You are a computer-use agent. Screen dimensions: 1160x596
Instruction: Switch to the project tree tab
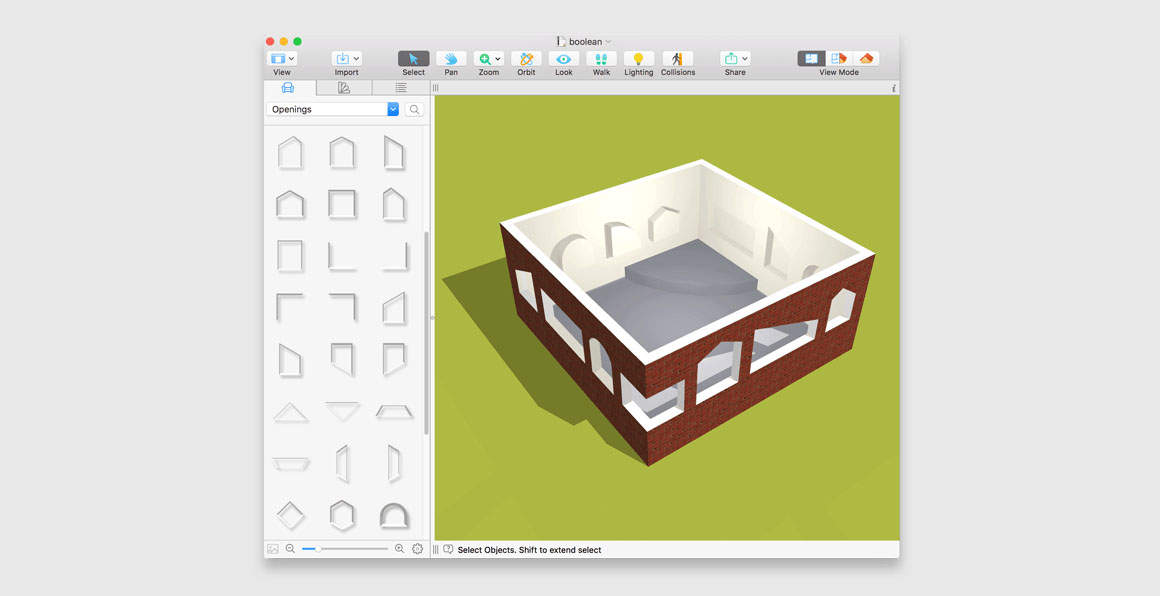(x=400, y=88)
